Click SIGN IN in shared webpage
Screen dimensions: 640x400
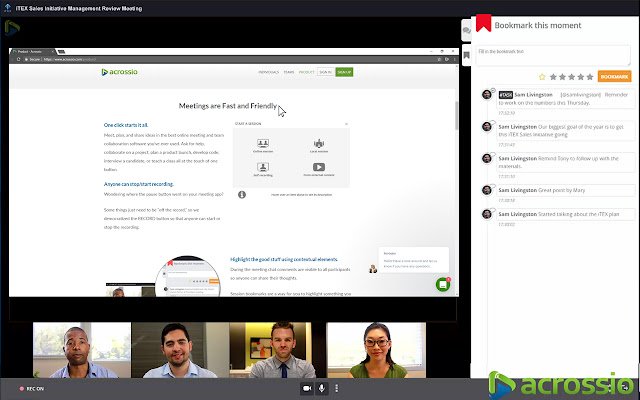[325, 72]
